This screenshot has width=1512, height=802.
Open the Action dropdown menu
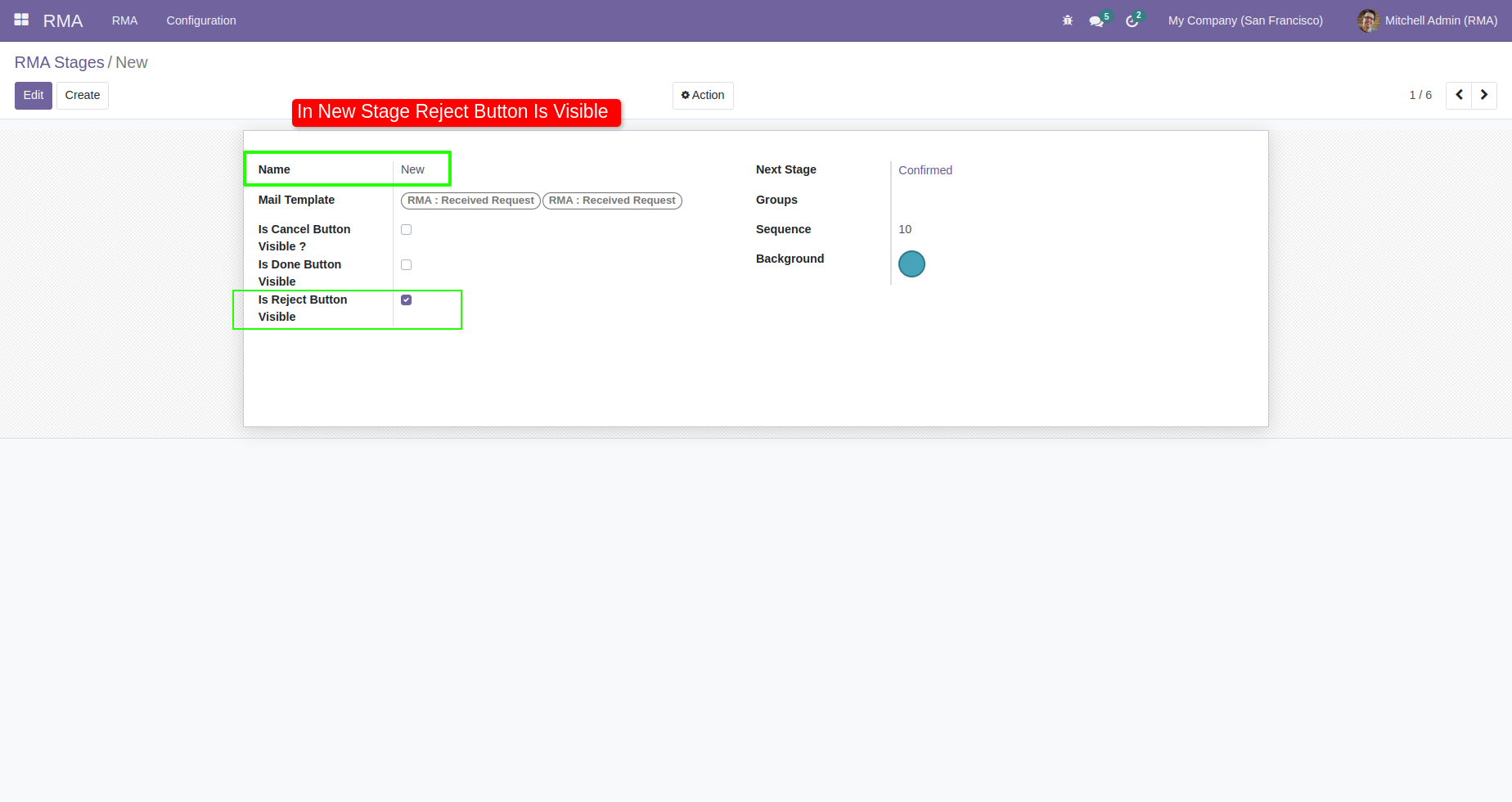pos(703,95)
